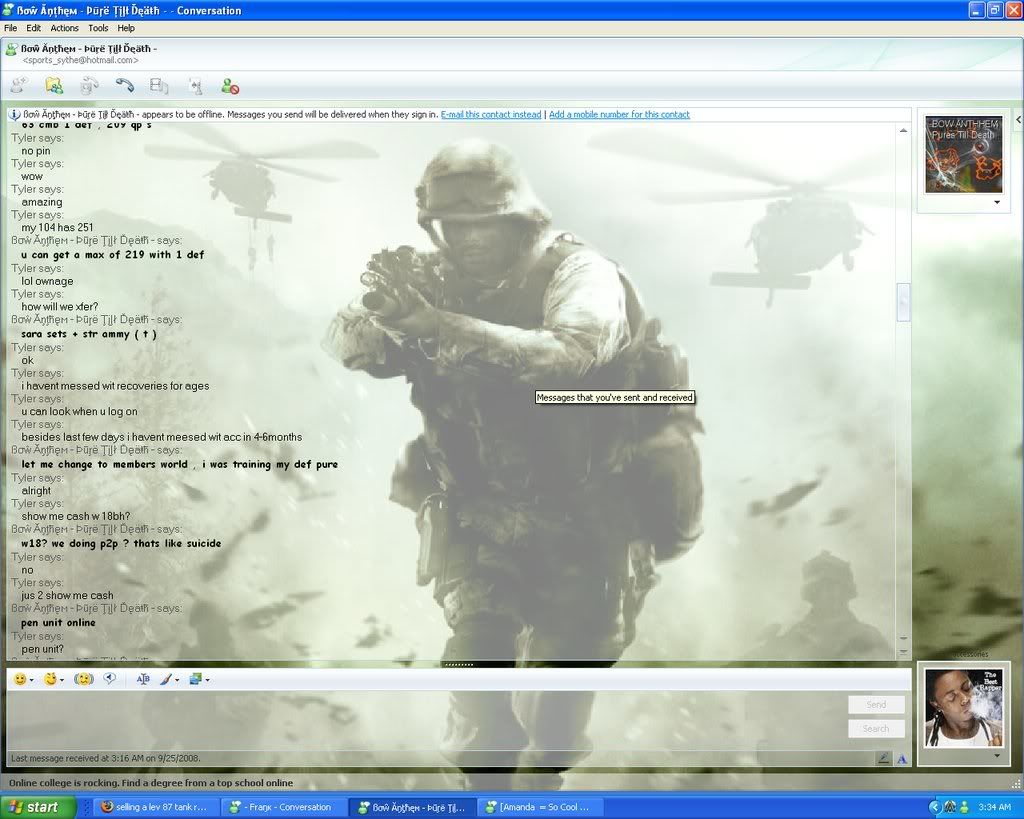Open the share files icon in the toolbar

[x=54, y=86]
